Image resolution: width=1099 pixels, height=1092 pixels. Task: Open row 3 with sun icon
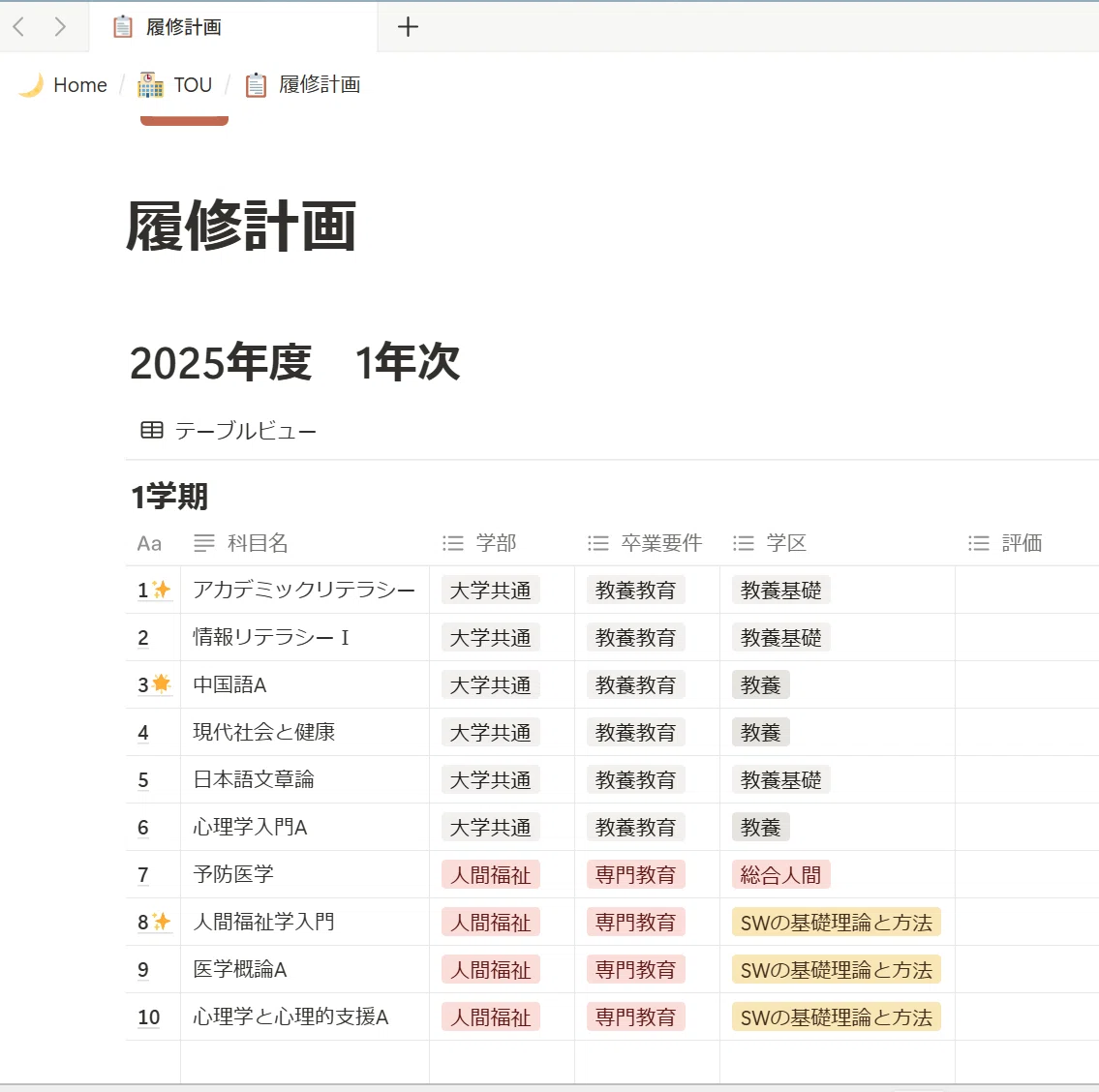pos(154,684)
